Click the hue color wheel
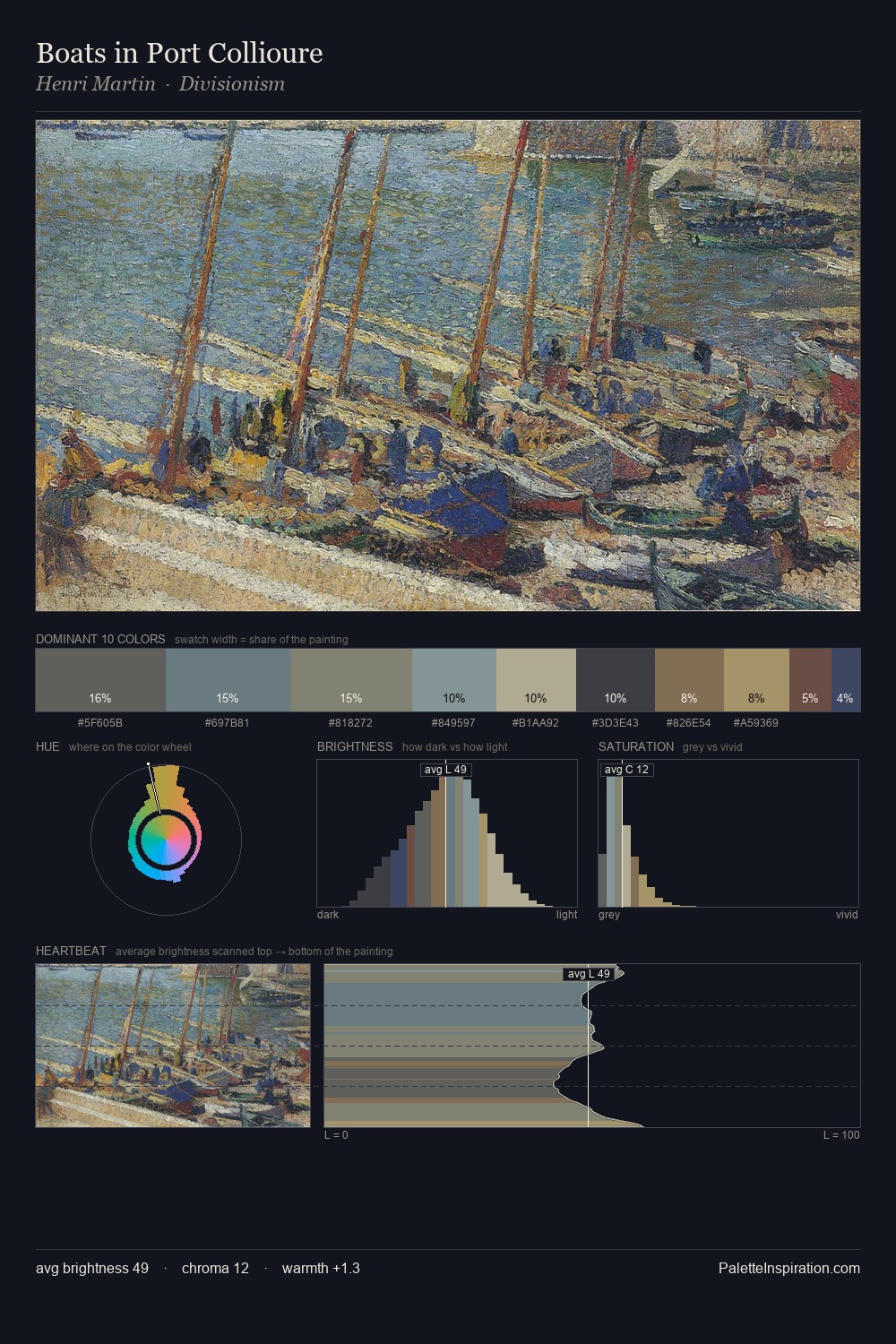This screenshot has width=896, height=1344. pos(166,840)
